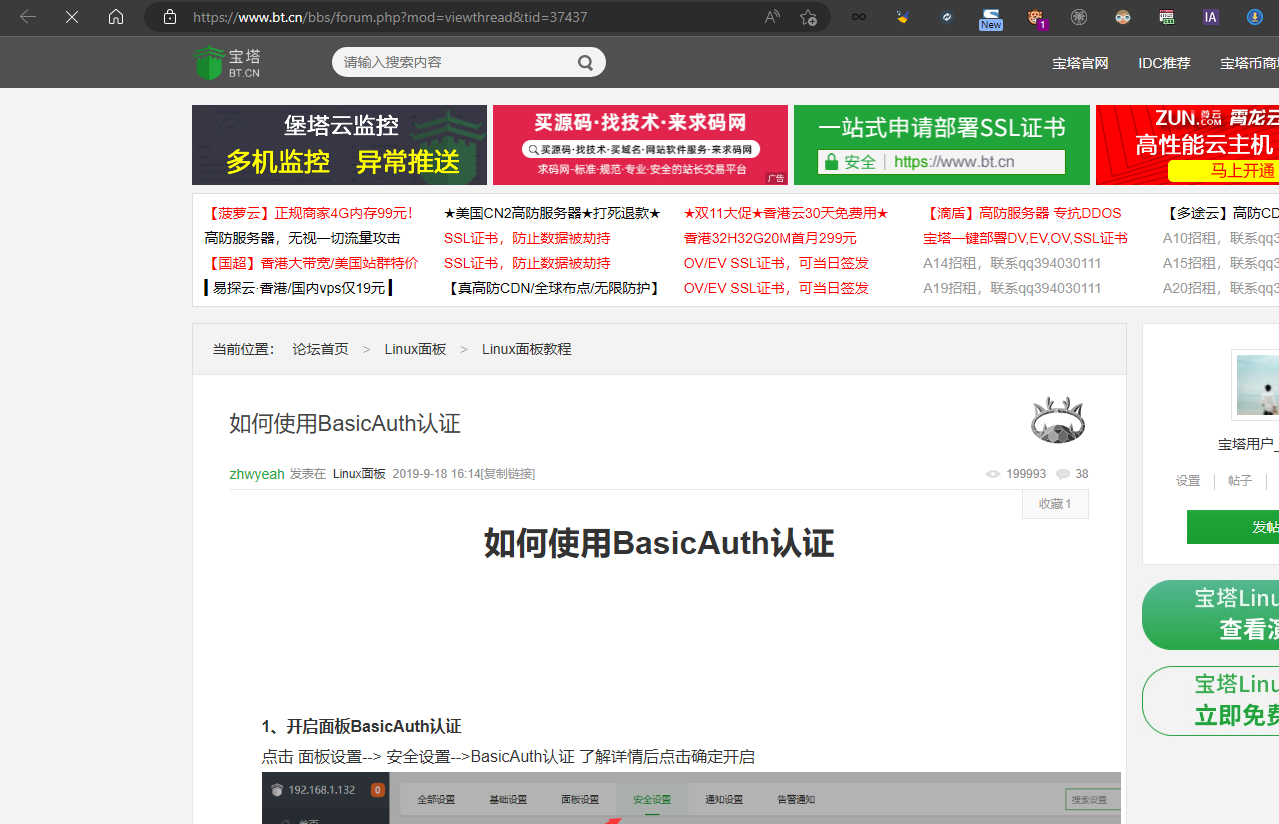Go to Linux面板 in the breadcrumb
This screenshot has height=824, width=1279.
415,349
